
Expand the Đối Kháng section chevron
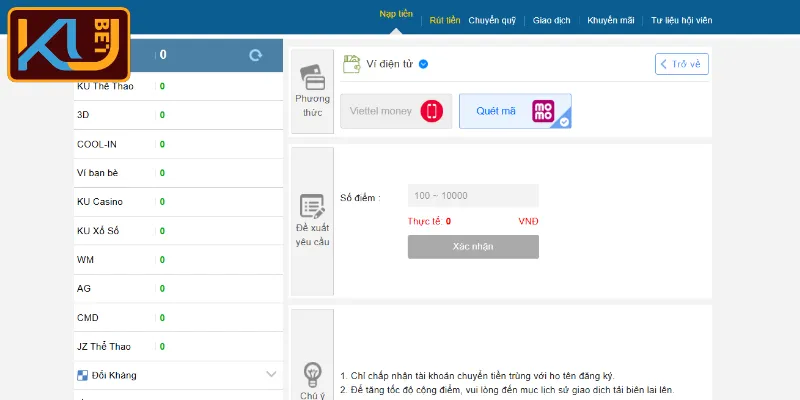[271, 374]
